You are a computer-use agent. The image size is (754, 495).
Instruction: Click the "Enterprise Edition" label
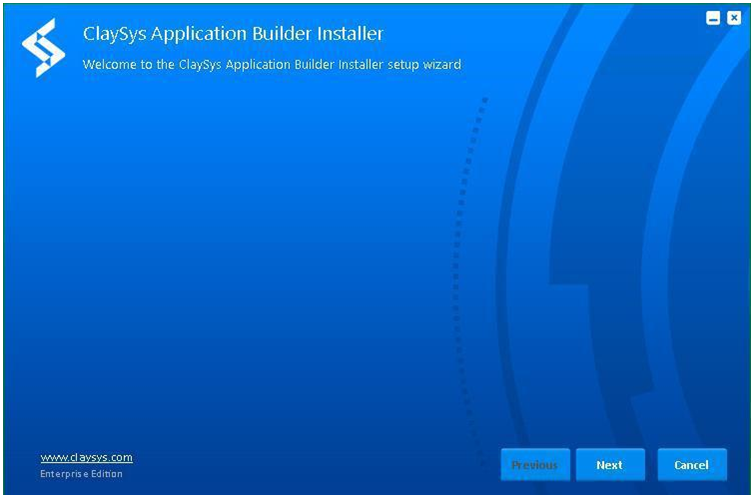pyautogui.click(x=81, y=474)
